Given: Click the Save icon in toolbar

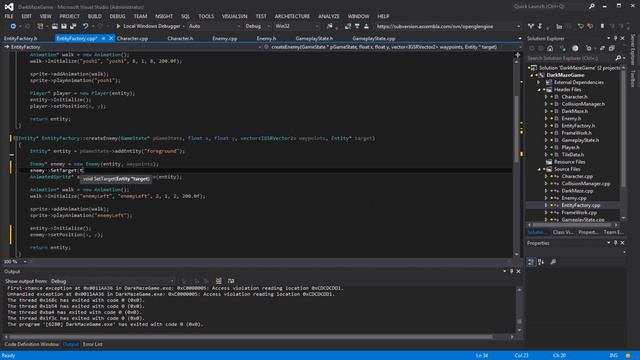Looking at the screenshot, I should coord(64,26).
